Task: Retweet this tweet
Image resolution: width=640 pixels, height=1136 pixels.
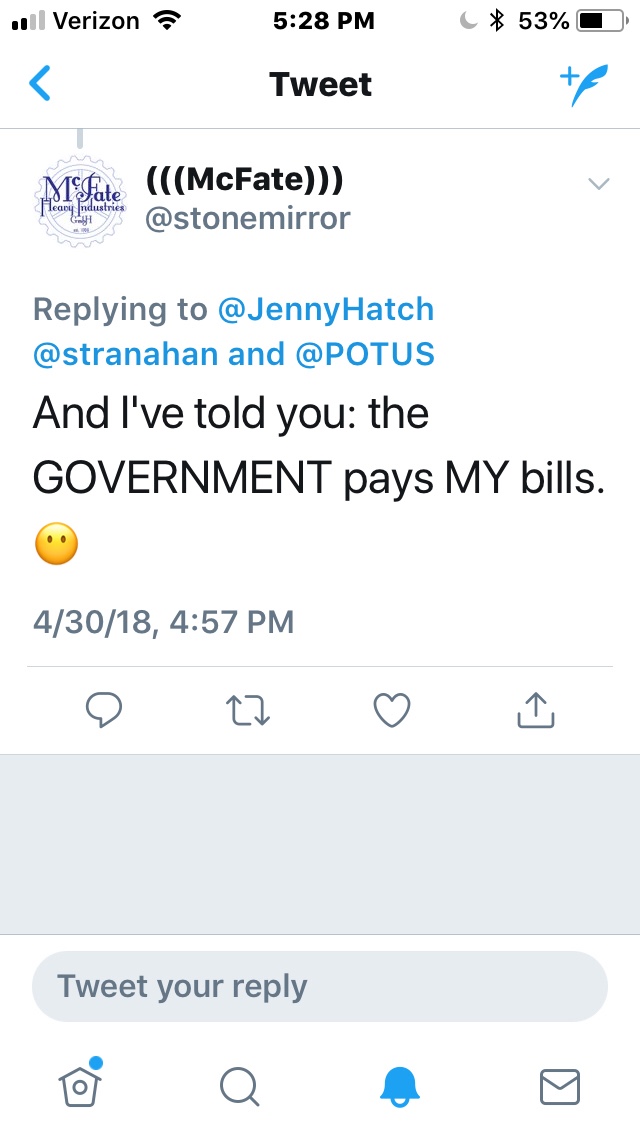Action: click(x=250, y=709)
